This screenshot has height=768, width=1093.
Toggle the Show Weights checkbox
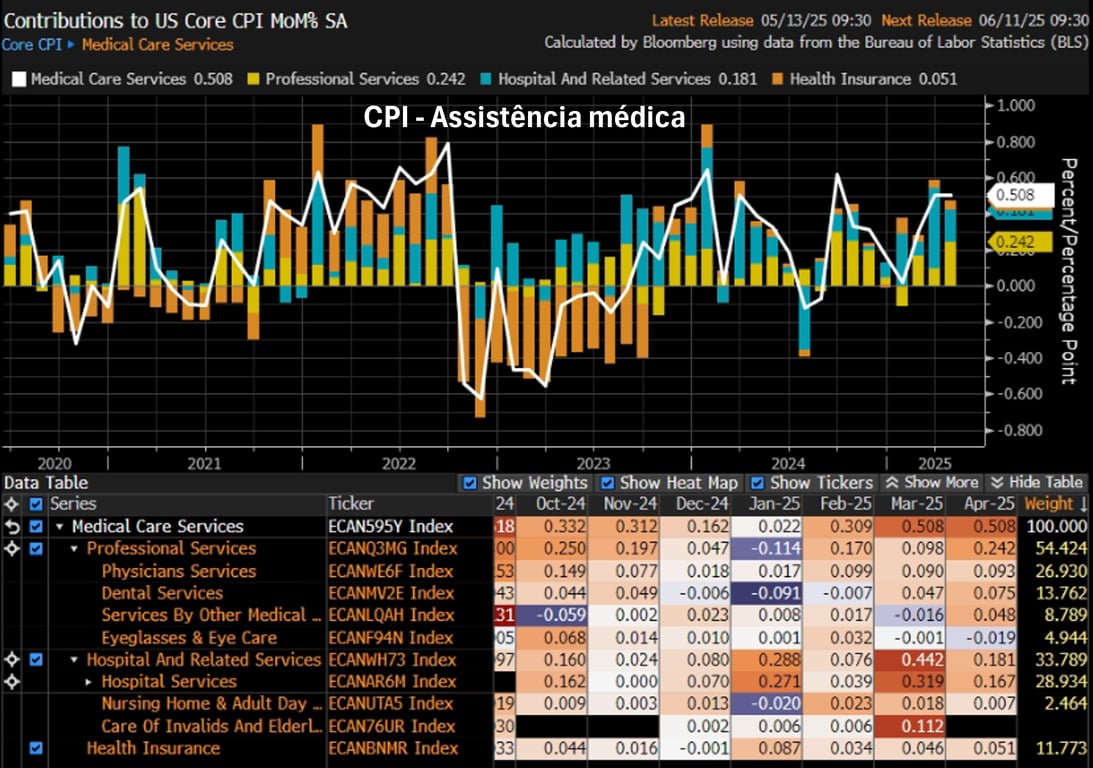470,482
